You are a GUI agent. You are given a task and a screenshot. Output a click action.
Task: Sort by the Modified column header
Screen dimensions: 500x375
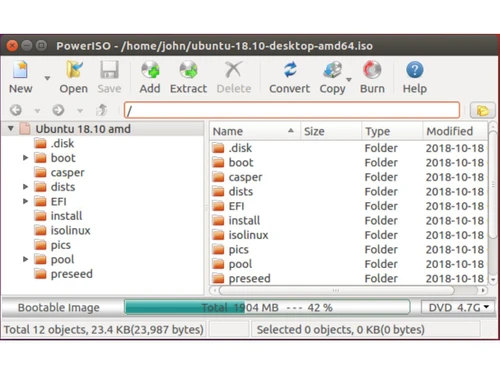(455, 131)
